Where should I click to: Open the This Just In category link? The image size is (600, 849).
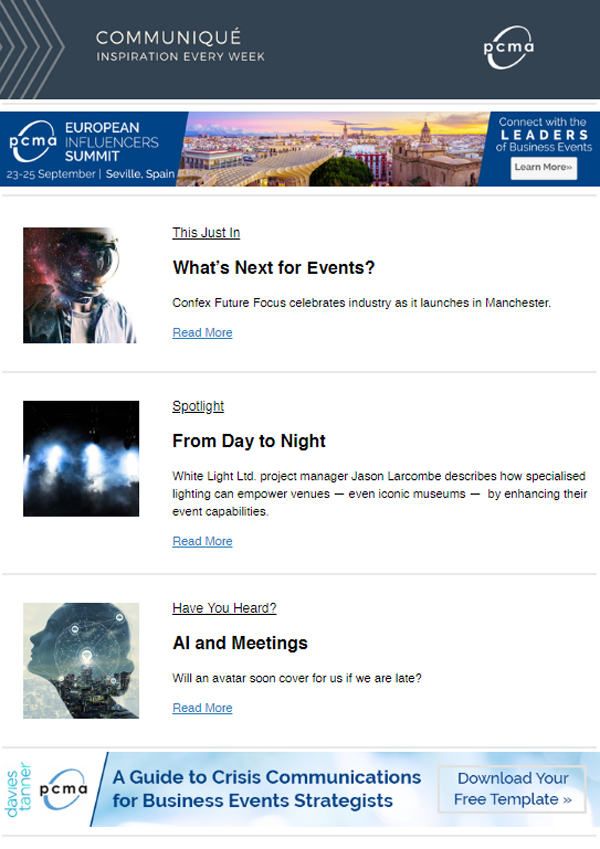click(206, 233)
